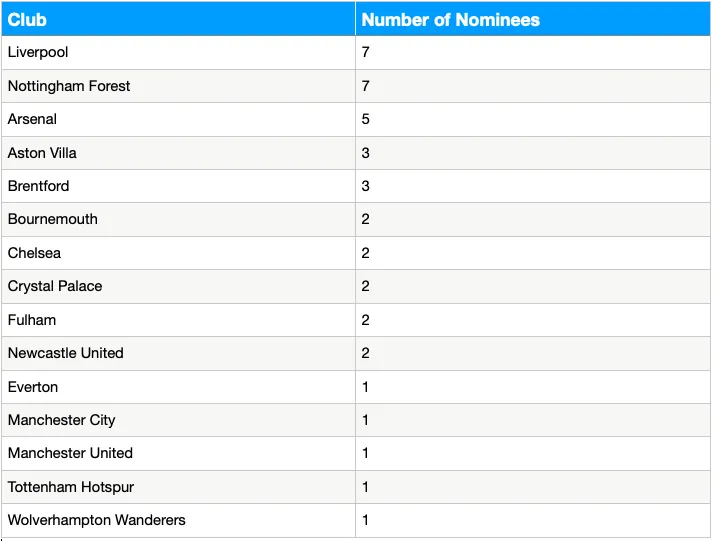Screen dimensions: 712x541
Task: Select Everton's nominee count cell
Action: [366, 387]
